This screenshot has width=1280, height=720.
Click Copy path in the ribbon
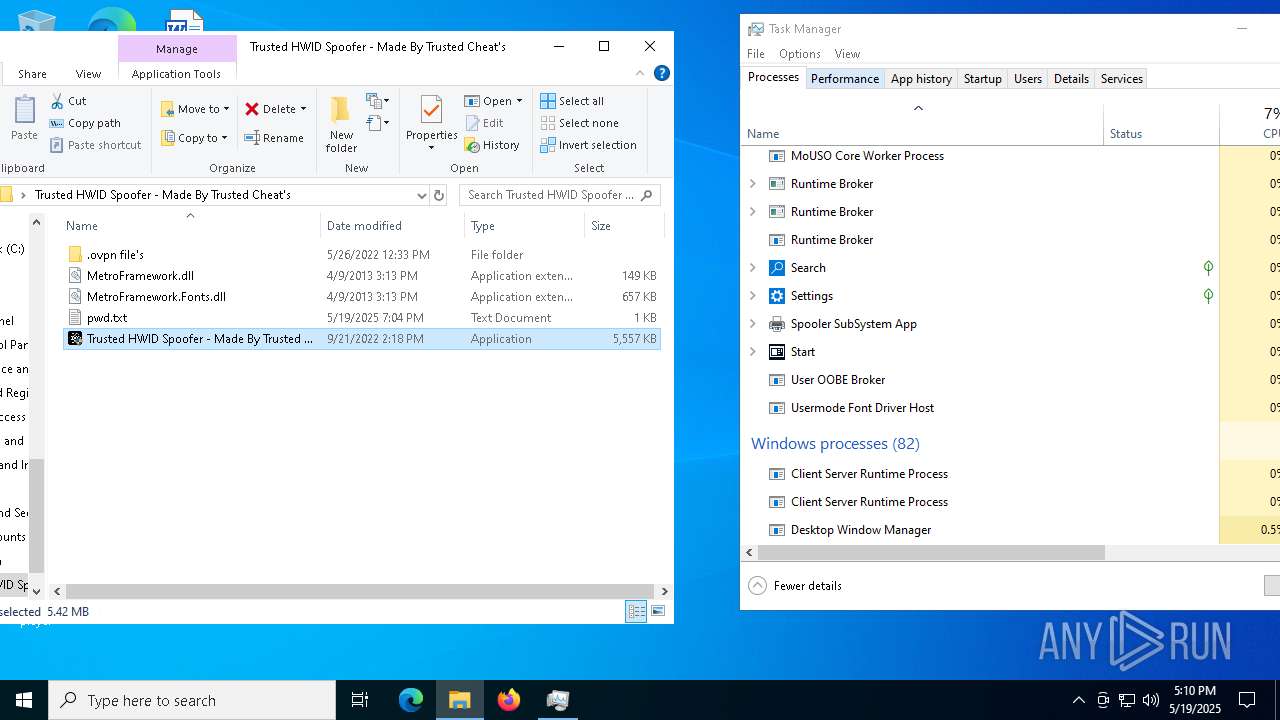pyautogui.click(x=85, y=123)
